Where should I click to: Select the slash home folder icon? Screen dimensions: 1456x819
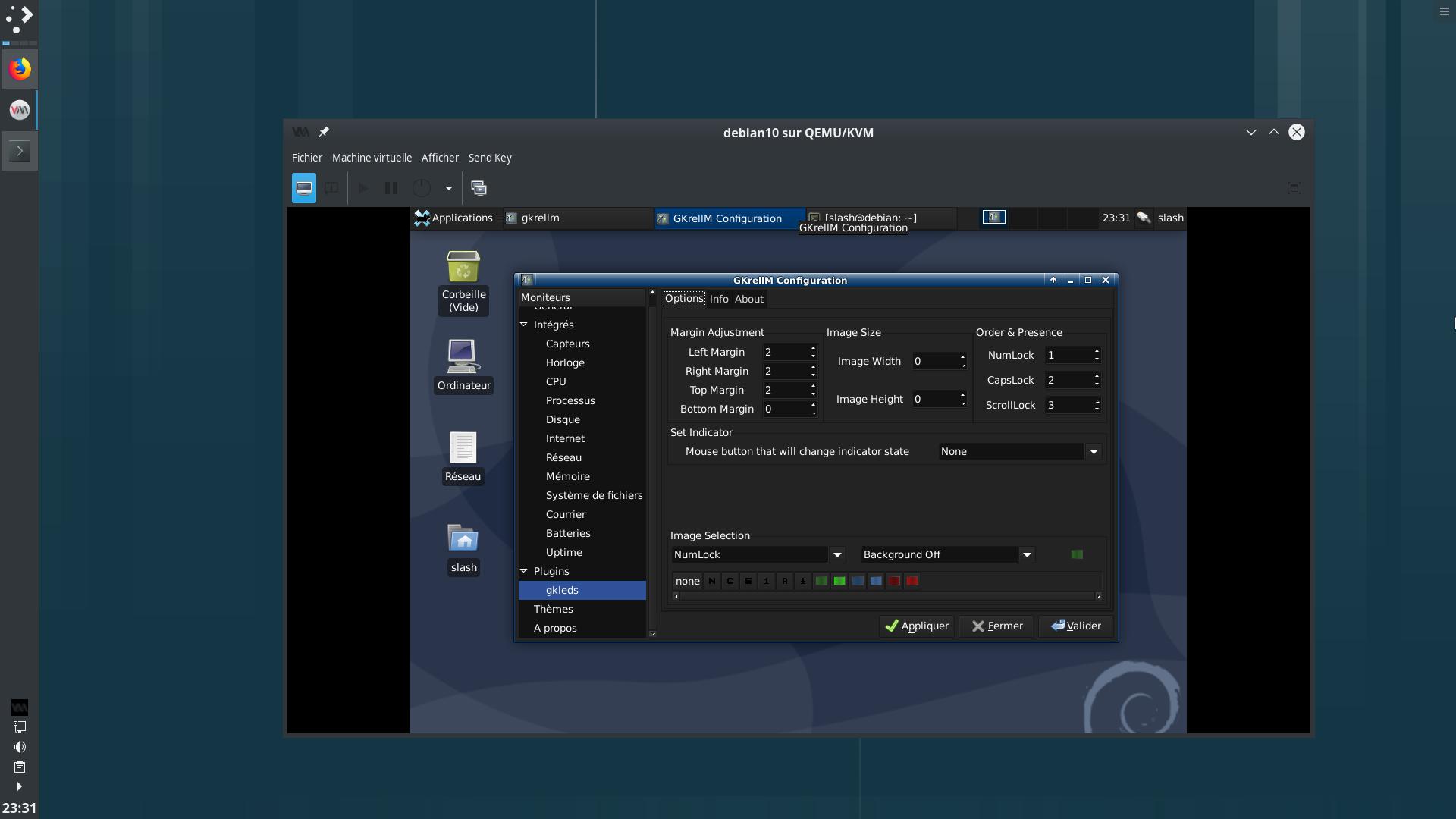click(x=463, y=549)
